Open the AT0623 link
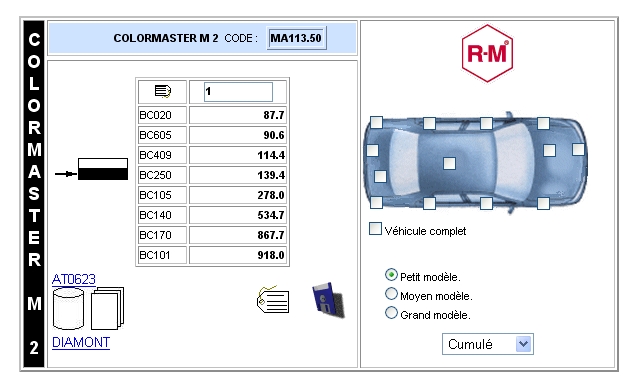This screenshot has width=638, height=385. [x=74, y=279]
